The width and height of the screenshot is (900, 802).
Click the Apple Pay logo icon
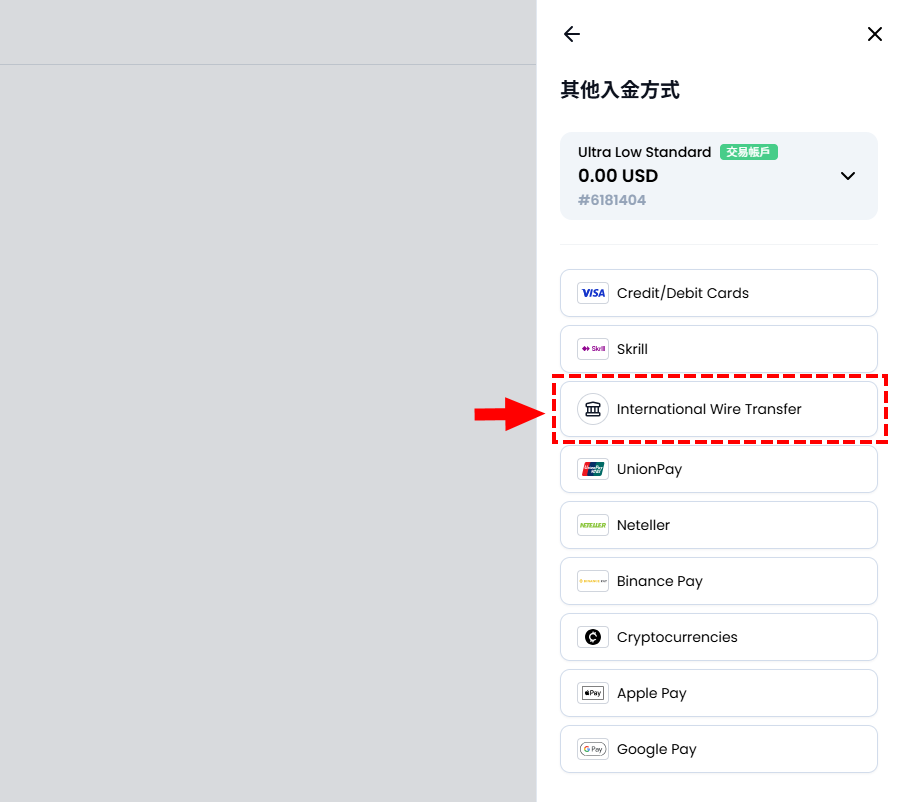(593, 693)
